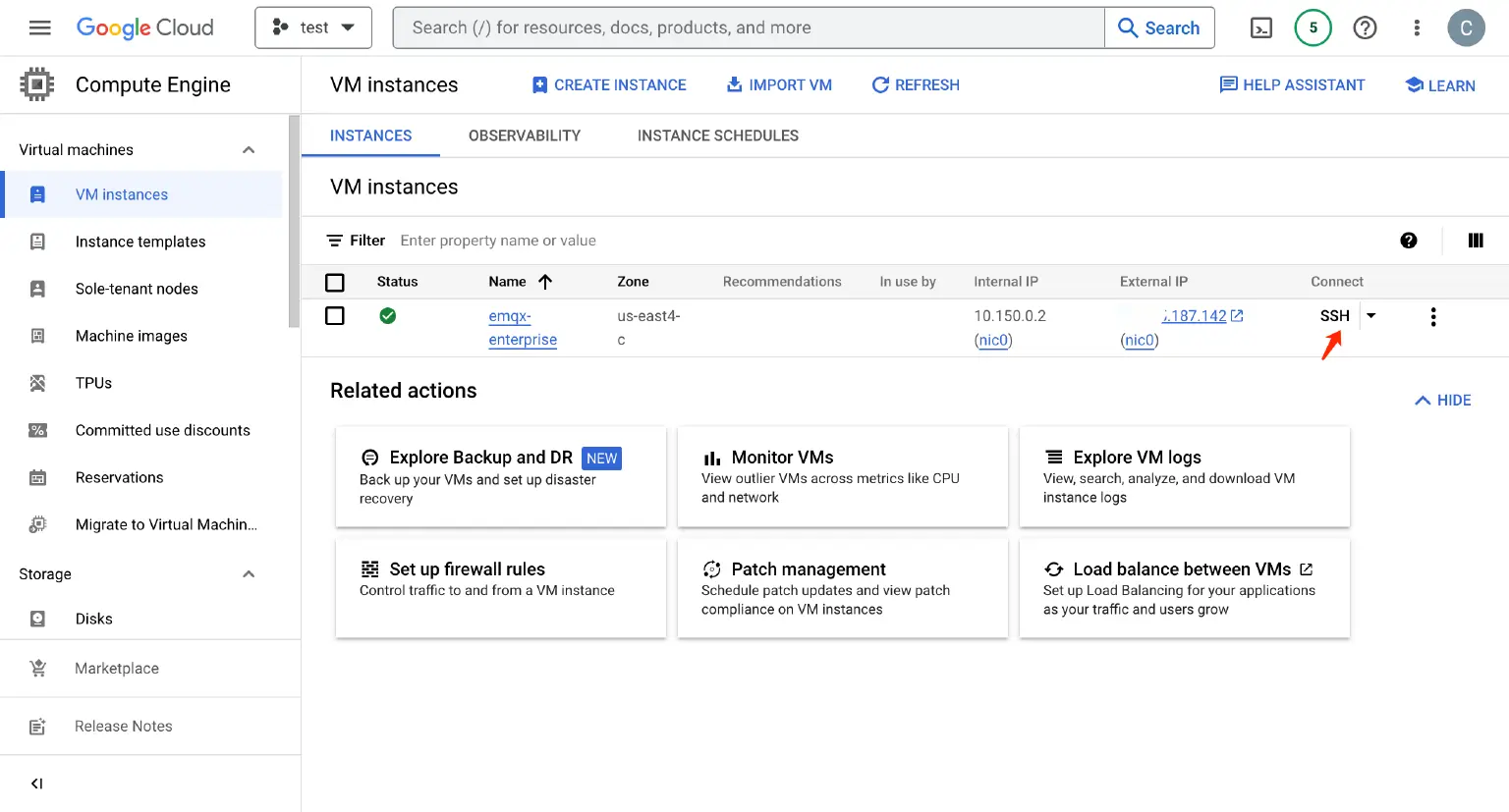Click the notifications badge showing 5
The height and width of the screenshot is (812, 1509).
[x=1313, y=28]
